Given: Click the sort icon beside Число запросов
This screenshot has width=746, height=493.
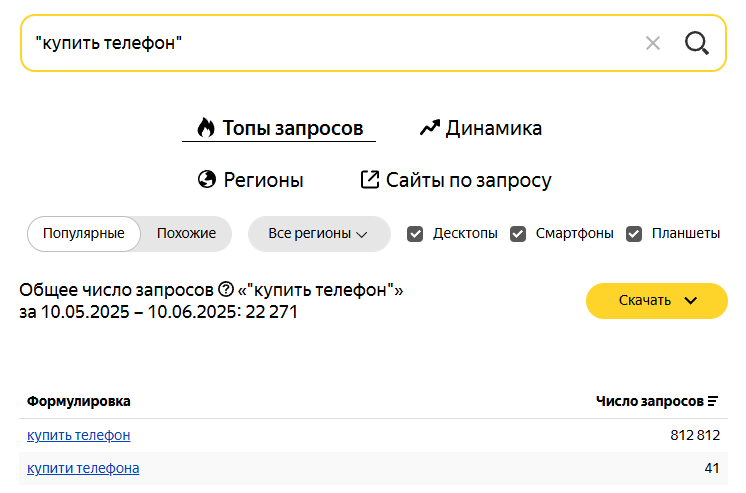Looking at the screenshot, I should point(713,401).
